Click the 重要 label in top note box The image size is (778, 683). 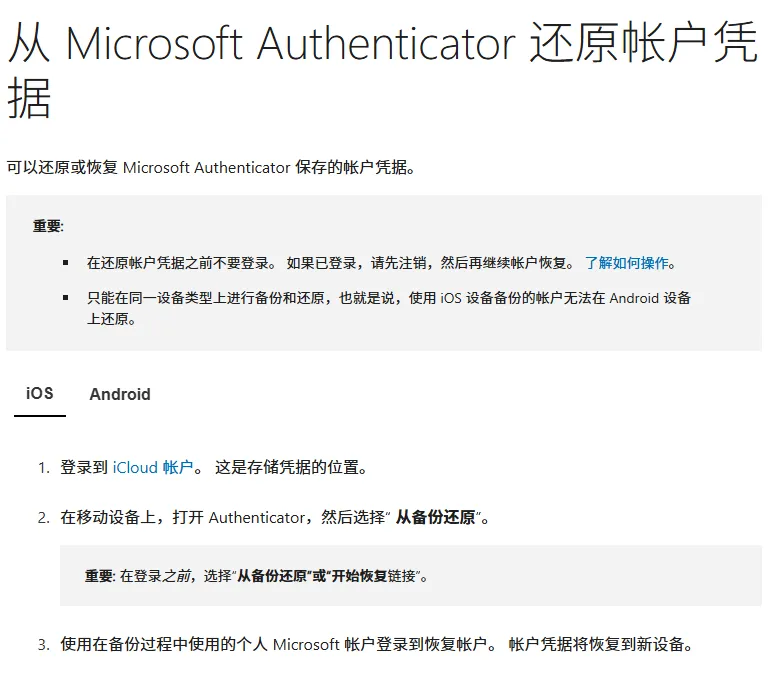(47, 226)
